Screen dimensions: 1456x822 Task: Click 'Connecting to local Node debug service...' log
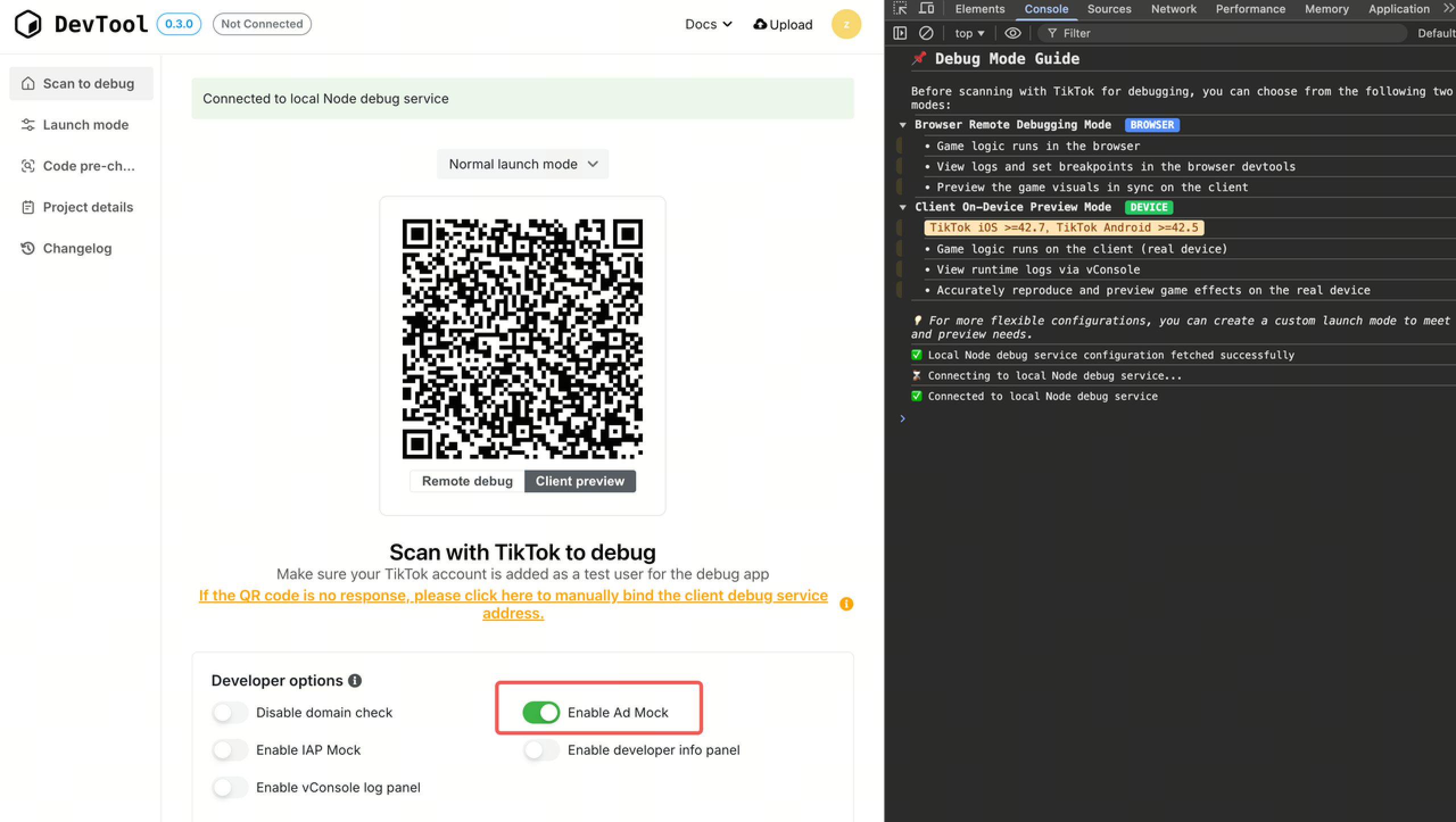[1054, 376]
